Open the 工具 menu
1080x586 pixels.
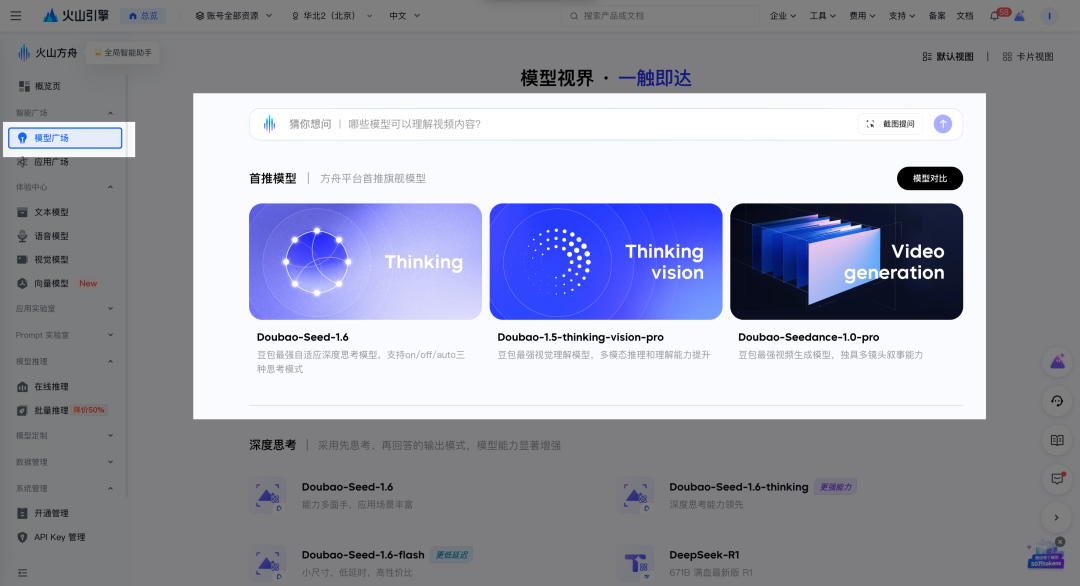point(822,16)
